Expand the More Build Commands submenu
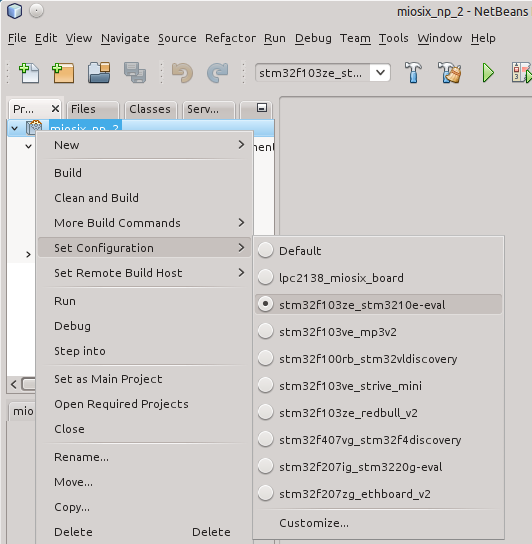The height and width of the screenshot is (544, 532). coord(144,223)
